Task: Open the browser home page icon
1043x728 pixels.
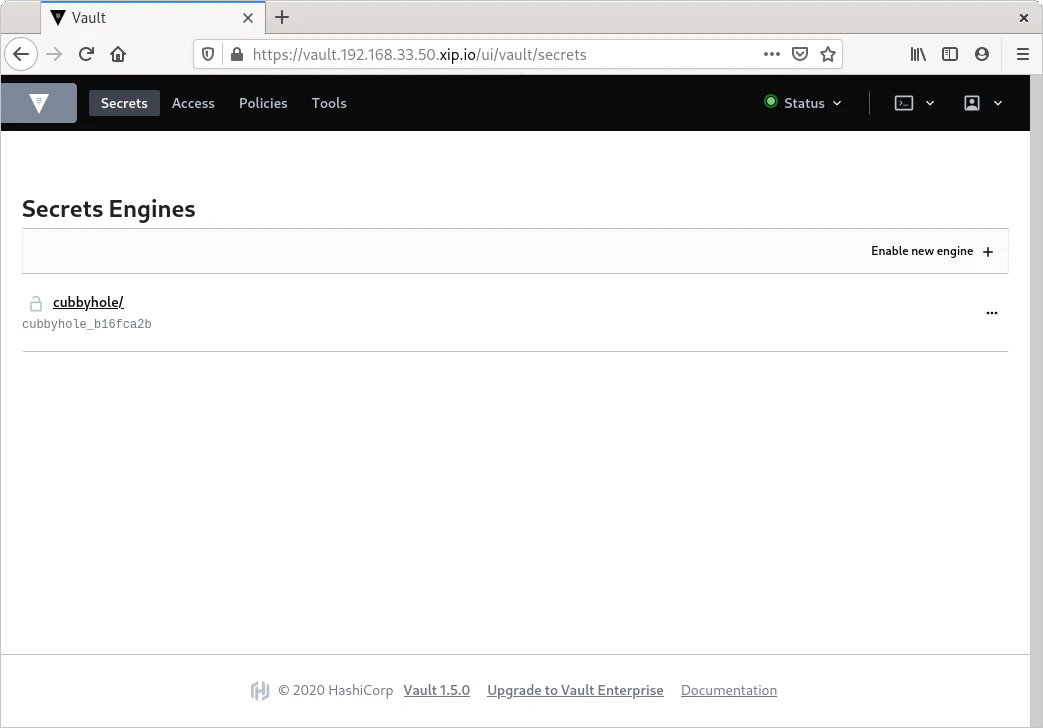Action: coord(118,55)
